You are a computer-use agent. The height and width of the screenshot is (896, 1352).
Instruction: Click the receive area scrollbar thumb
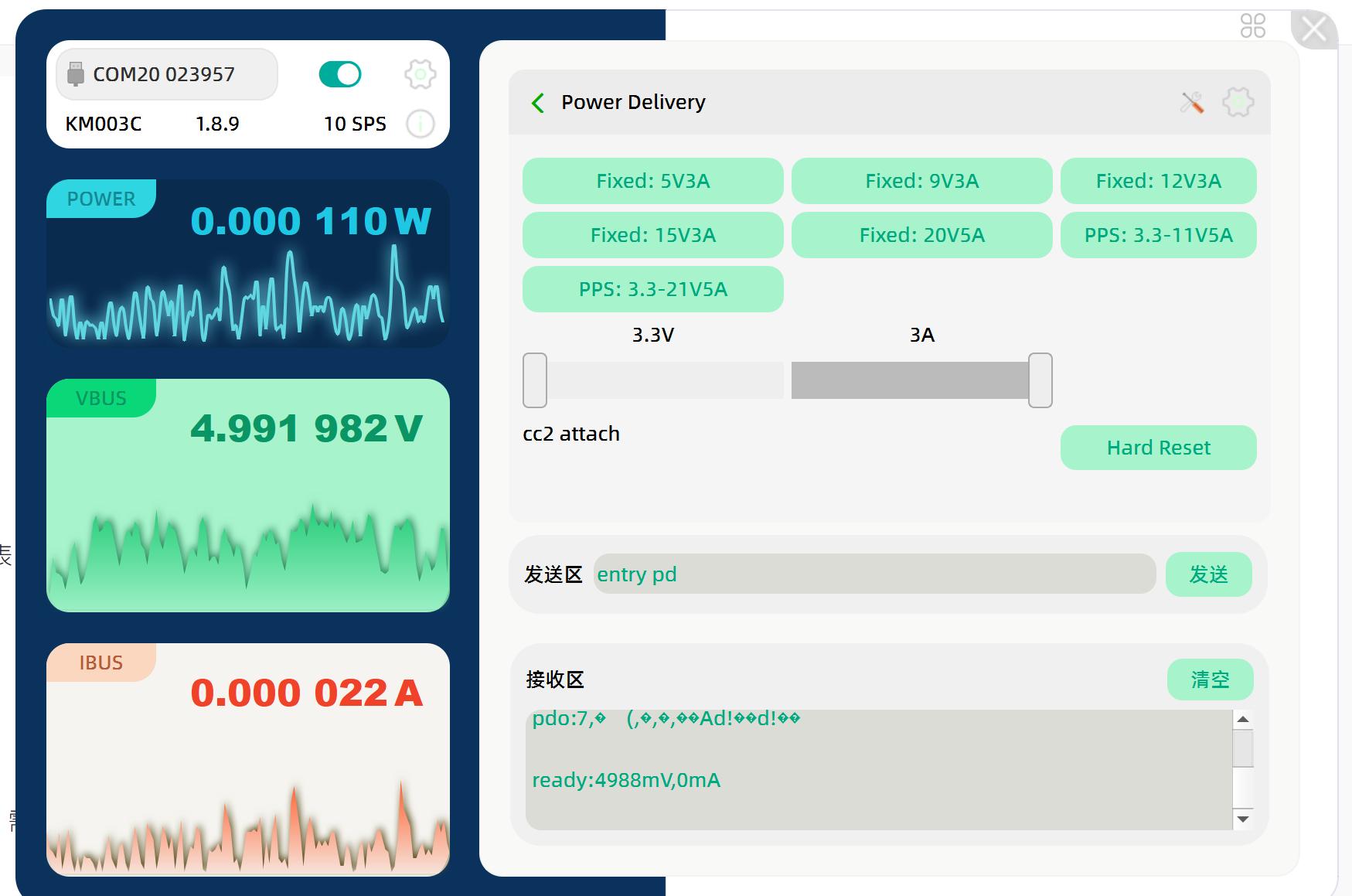[1243, 748]
